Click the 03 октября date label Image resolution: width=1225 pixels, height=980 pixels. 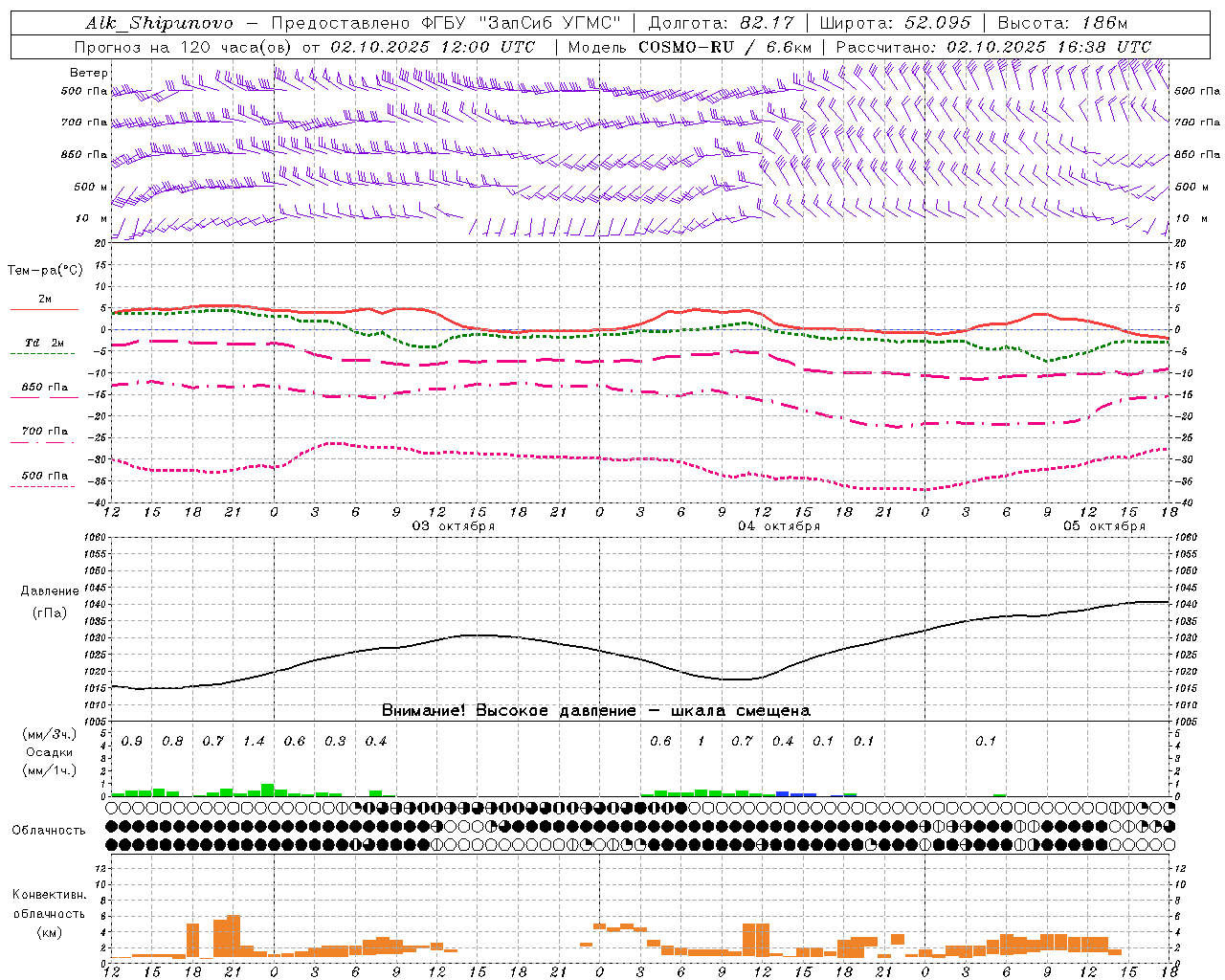[454, 526]
